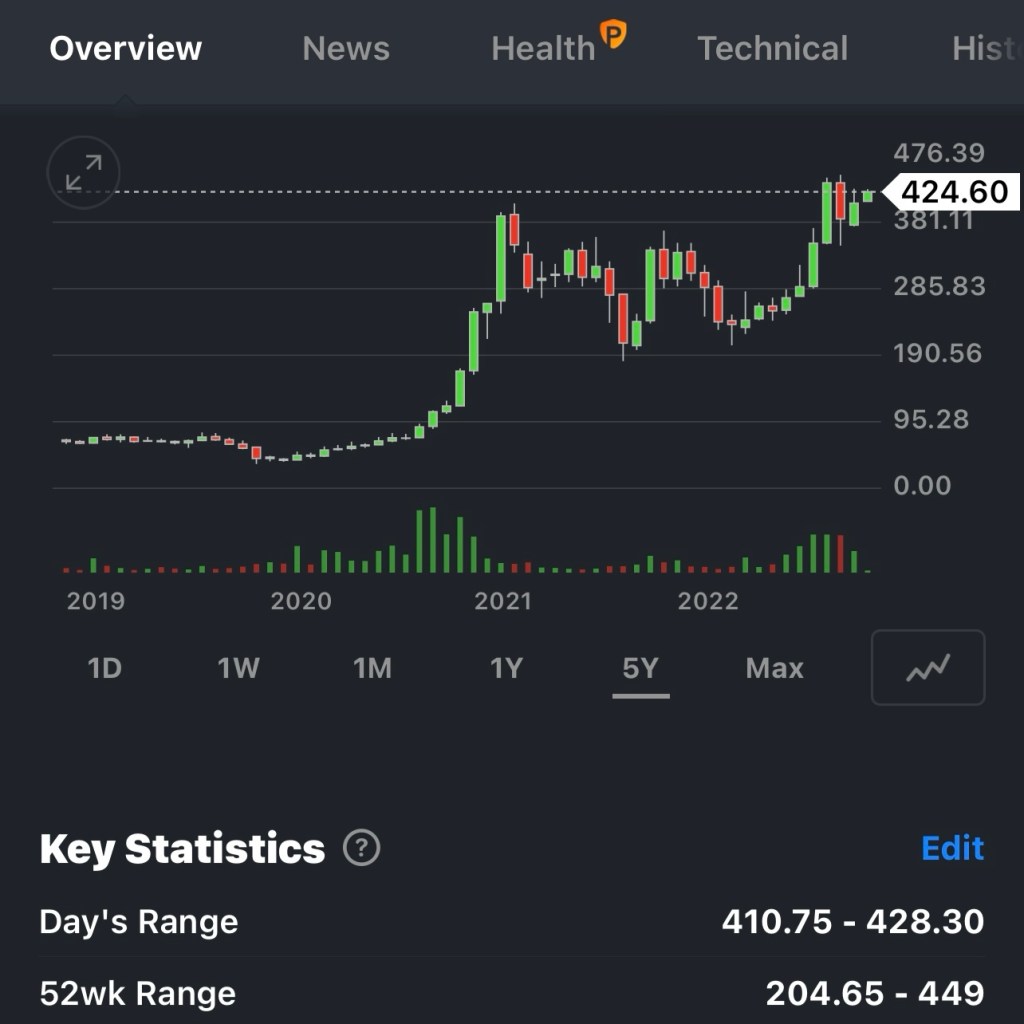Click the Key Statistics help question mark

tap(361, 848)
